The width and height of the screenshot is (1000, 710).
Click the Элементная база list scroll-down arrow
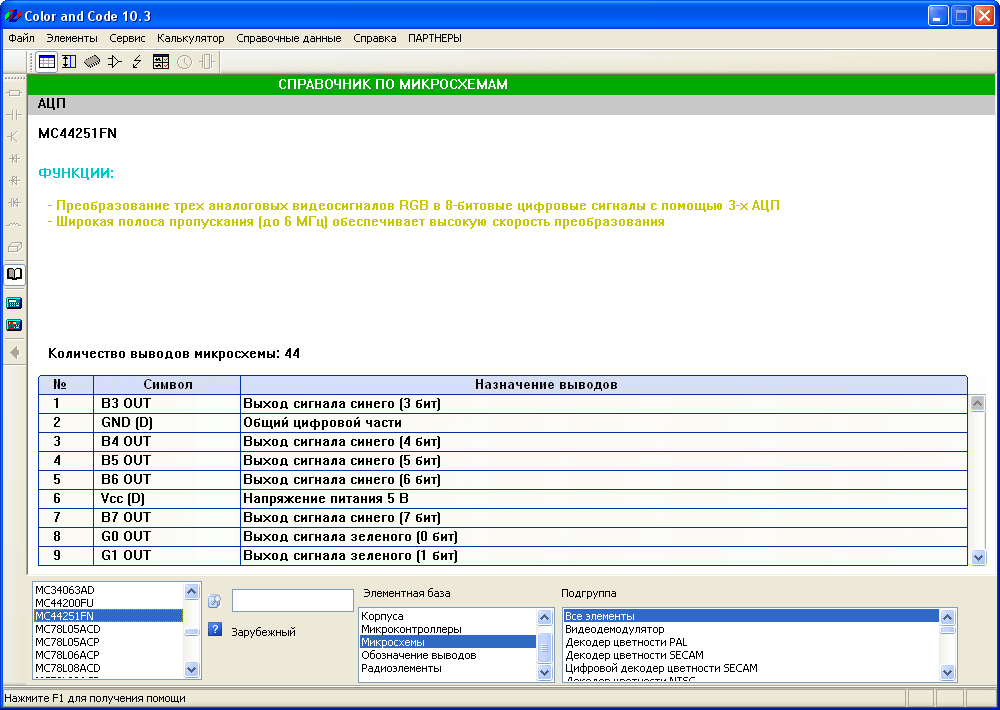pyautogui.click(x=544, y=672)
